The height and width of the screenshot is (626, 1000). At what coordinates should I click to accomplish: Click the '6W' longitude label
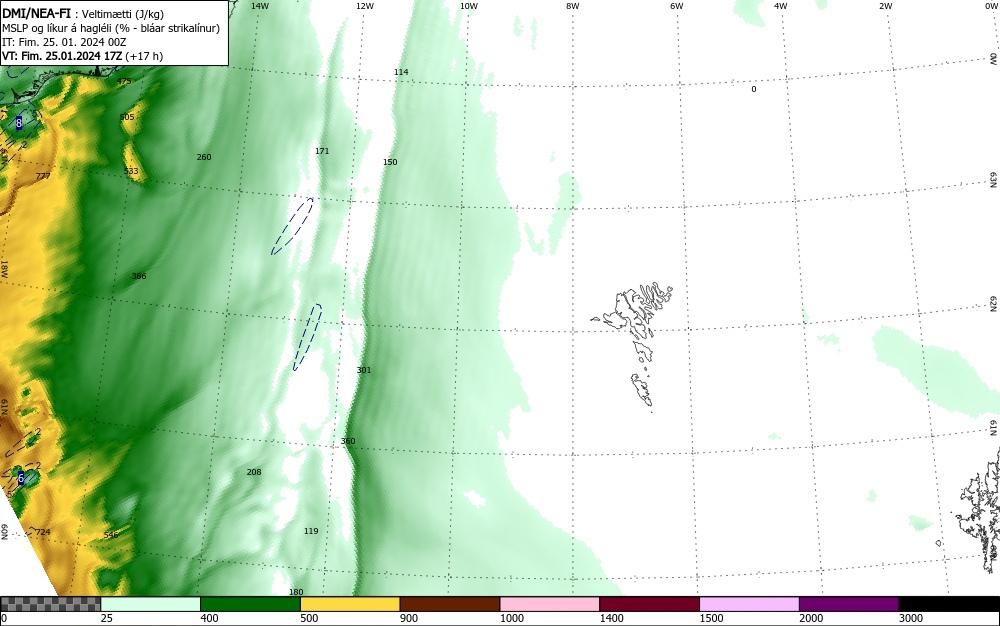click(x=677, y=6)
